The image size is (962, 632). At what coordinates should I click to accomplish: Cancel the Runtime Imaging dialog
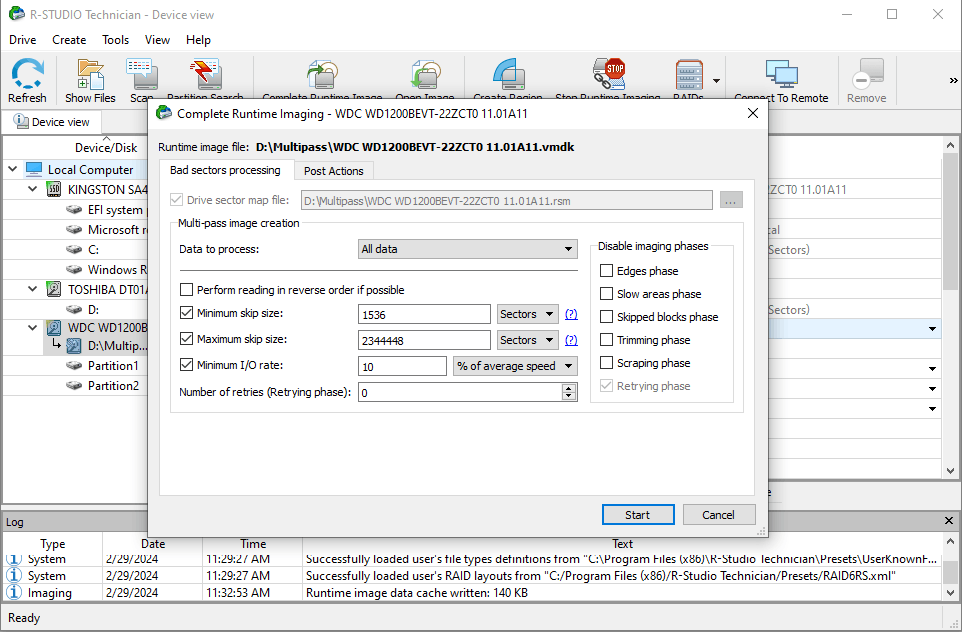(x=718, y=515)
